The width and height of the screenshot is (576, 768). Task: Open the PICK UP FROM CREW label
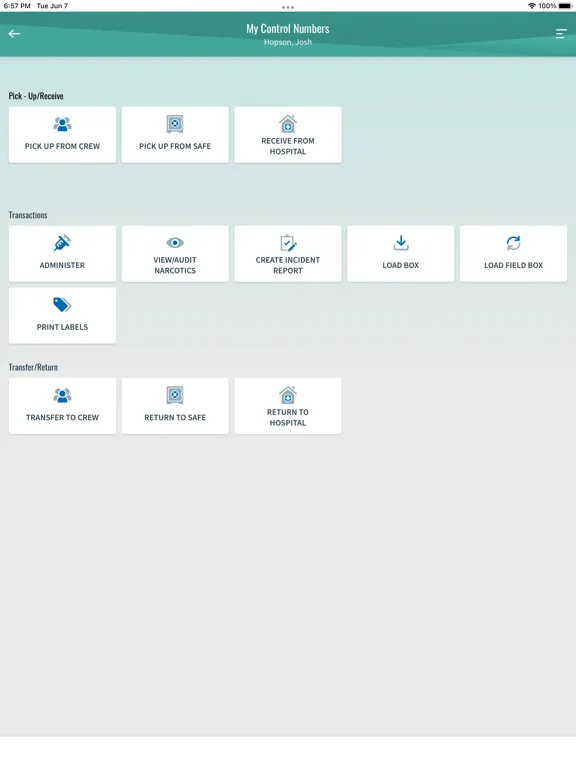coord(62,146)
